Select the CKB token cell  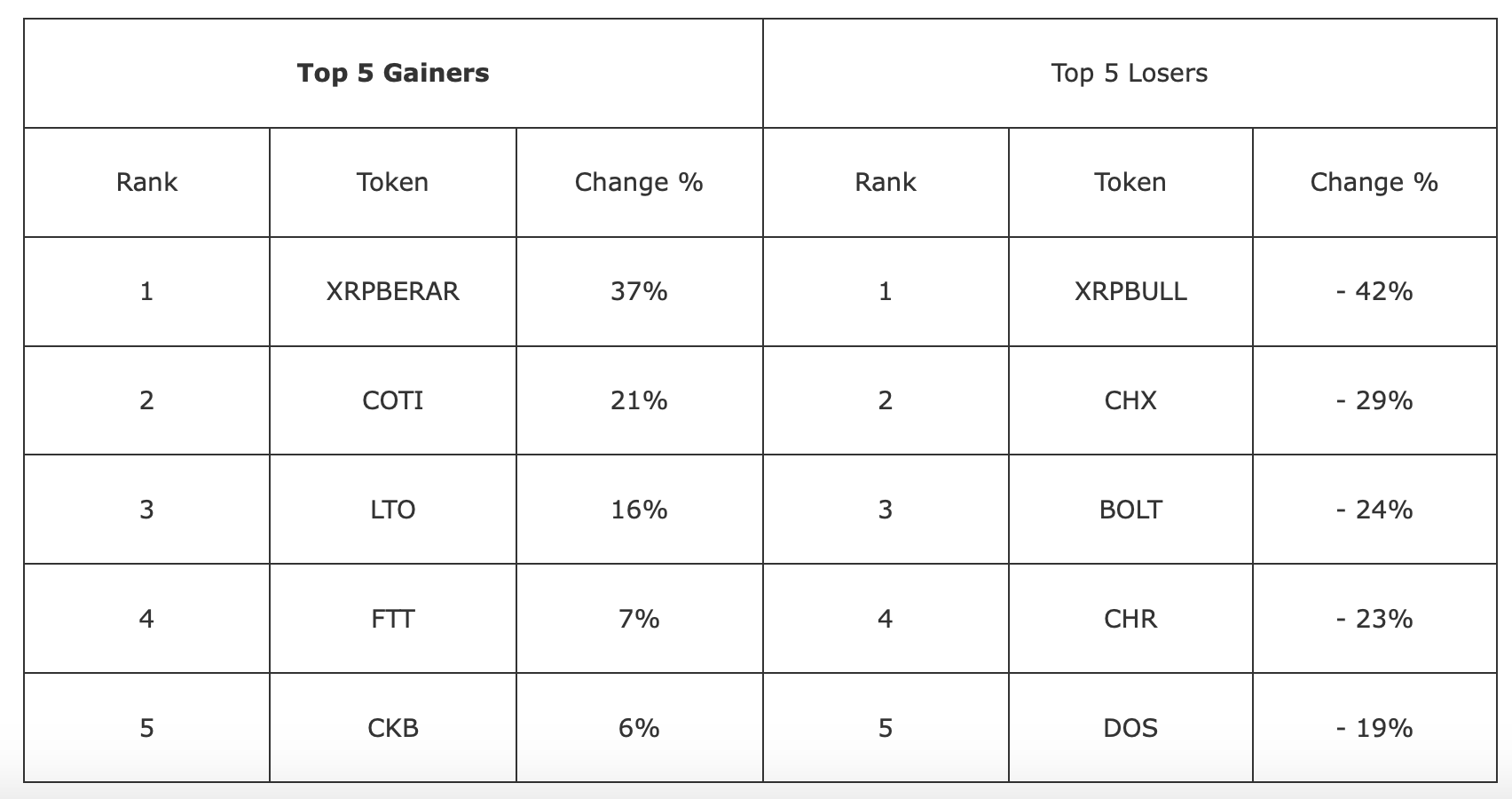coord(392,728)
